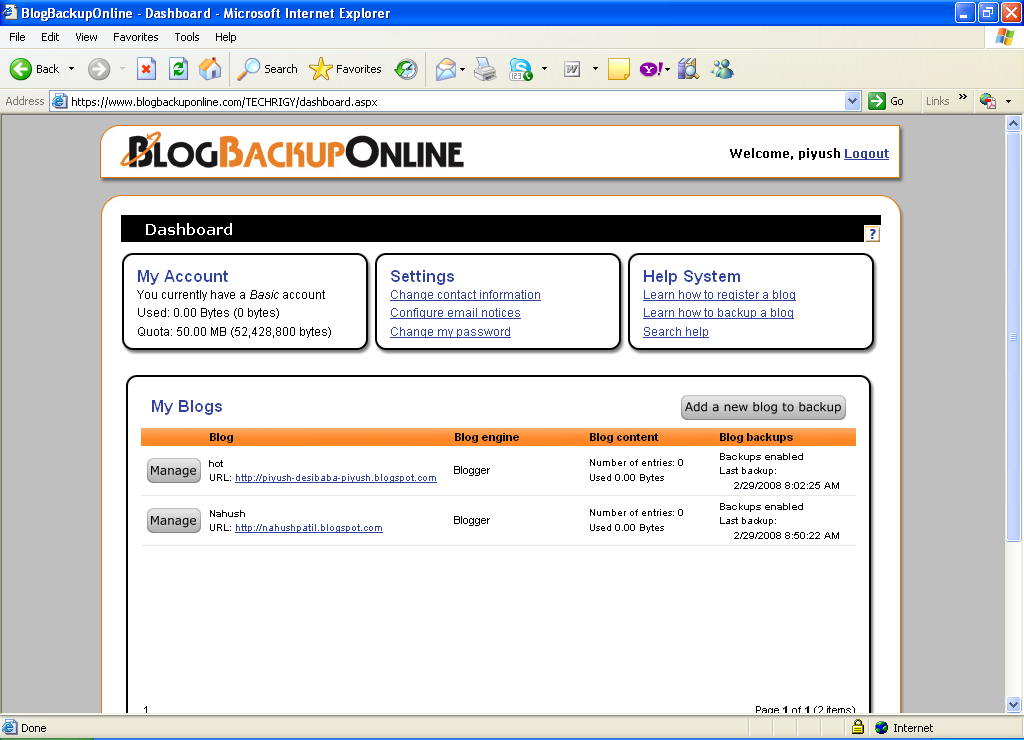
Task: Open the View menu
Action: click(x=86, y=37)
